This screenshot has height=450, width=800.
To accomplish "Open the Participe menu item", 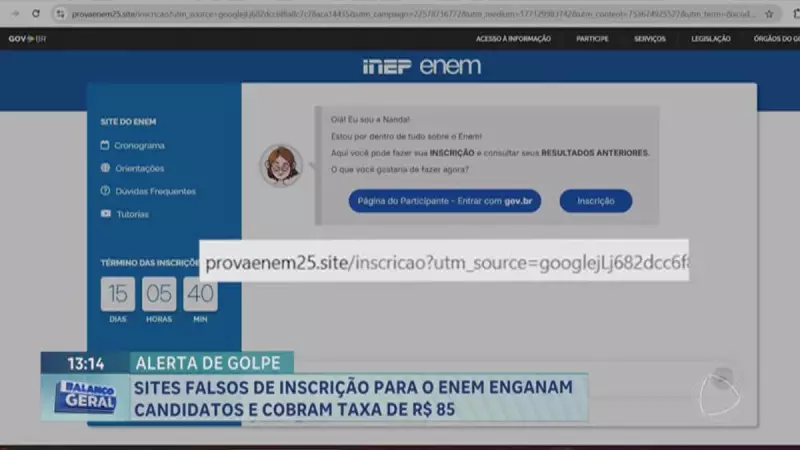I will pos(592,39).
